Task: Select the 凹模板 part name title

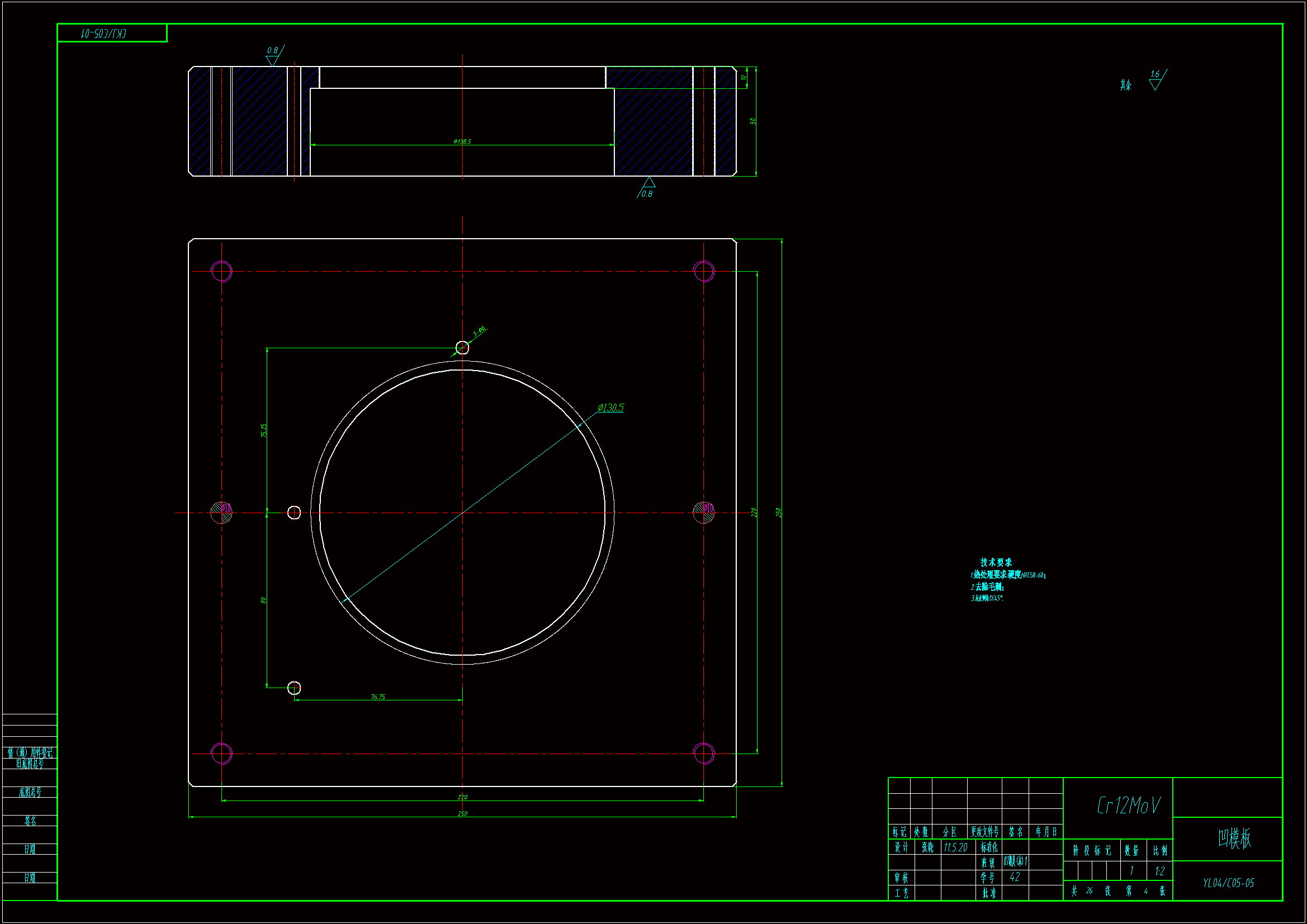Action: [1234, 838]
